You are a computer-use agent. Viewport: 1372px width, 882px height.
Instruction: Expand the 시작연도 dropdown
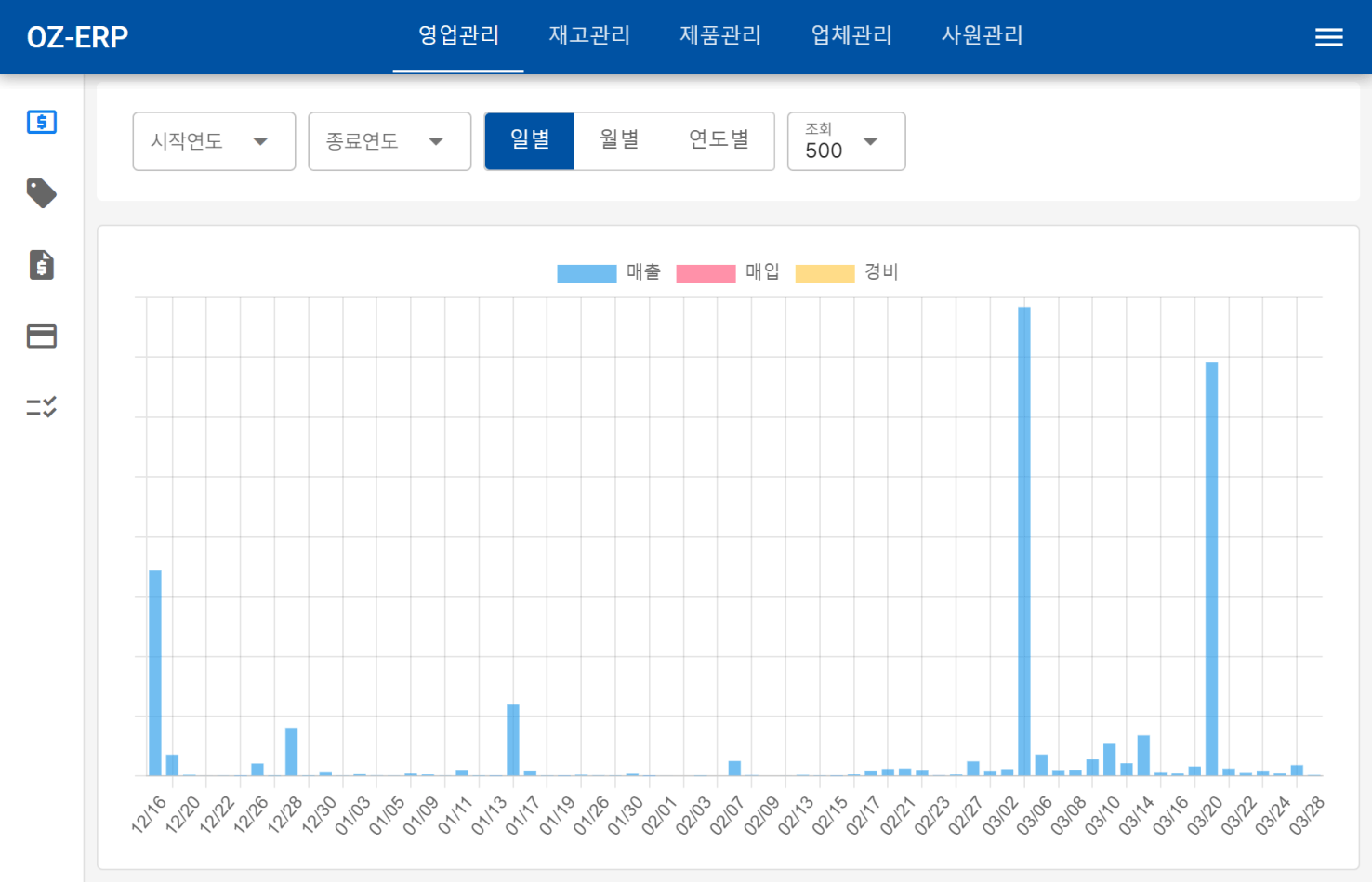[214, 141]
